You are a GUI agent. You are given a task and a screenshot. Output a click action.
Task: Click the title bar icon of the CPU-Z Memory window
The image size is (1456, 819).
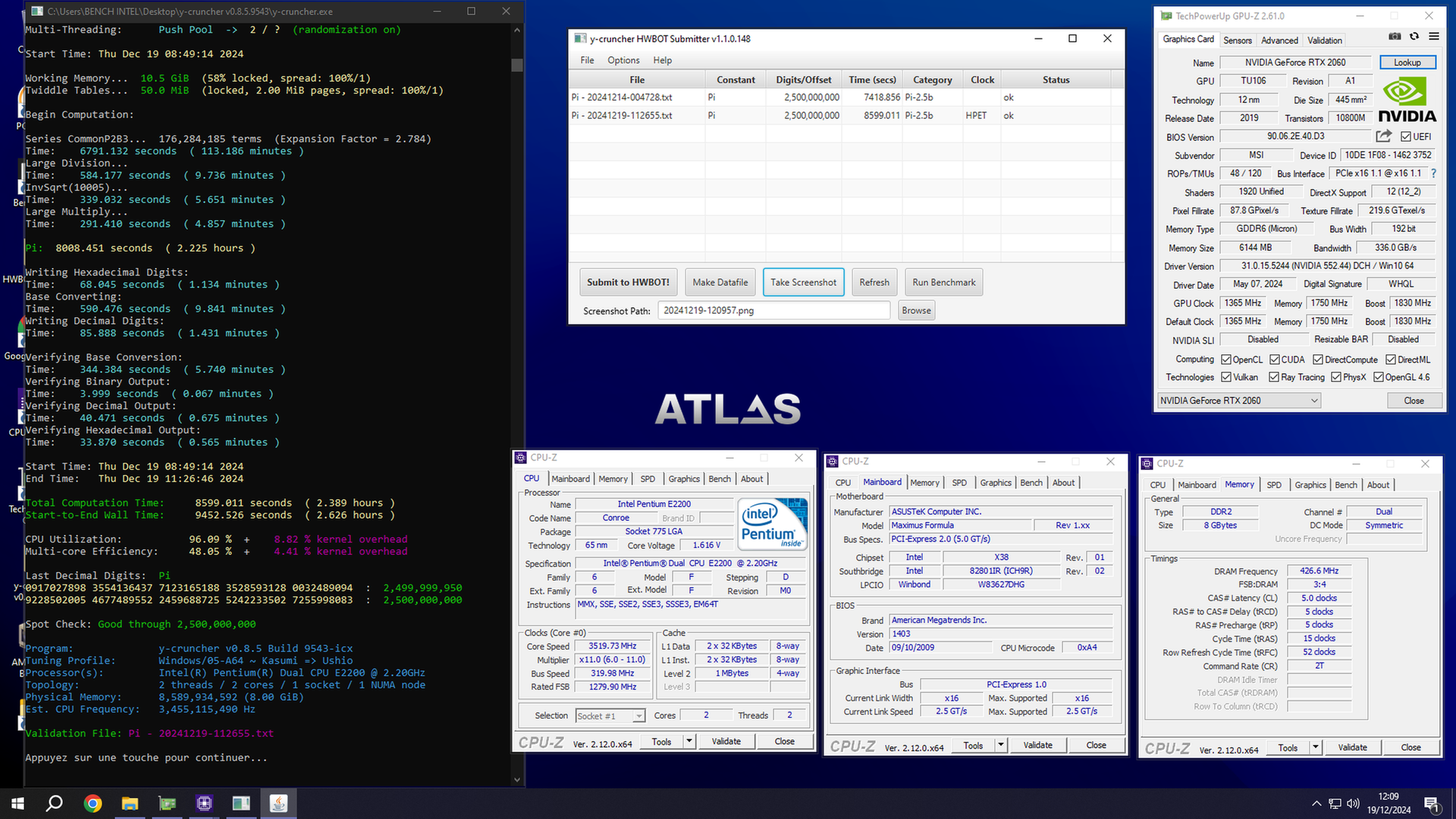(1147, 463)
